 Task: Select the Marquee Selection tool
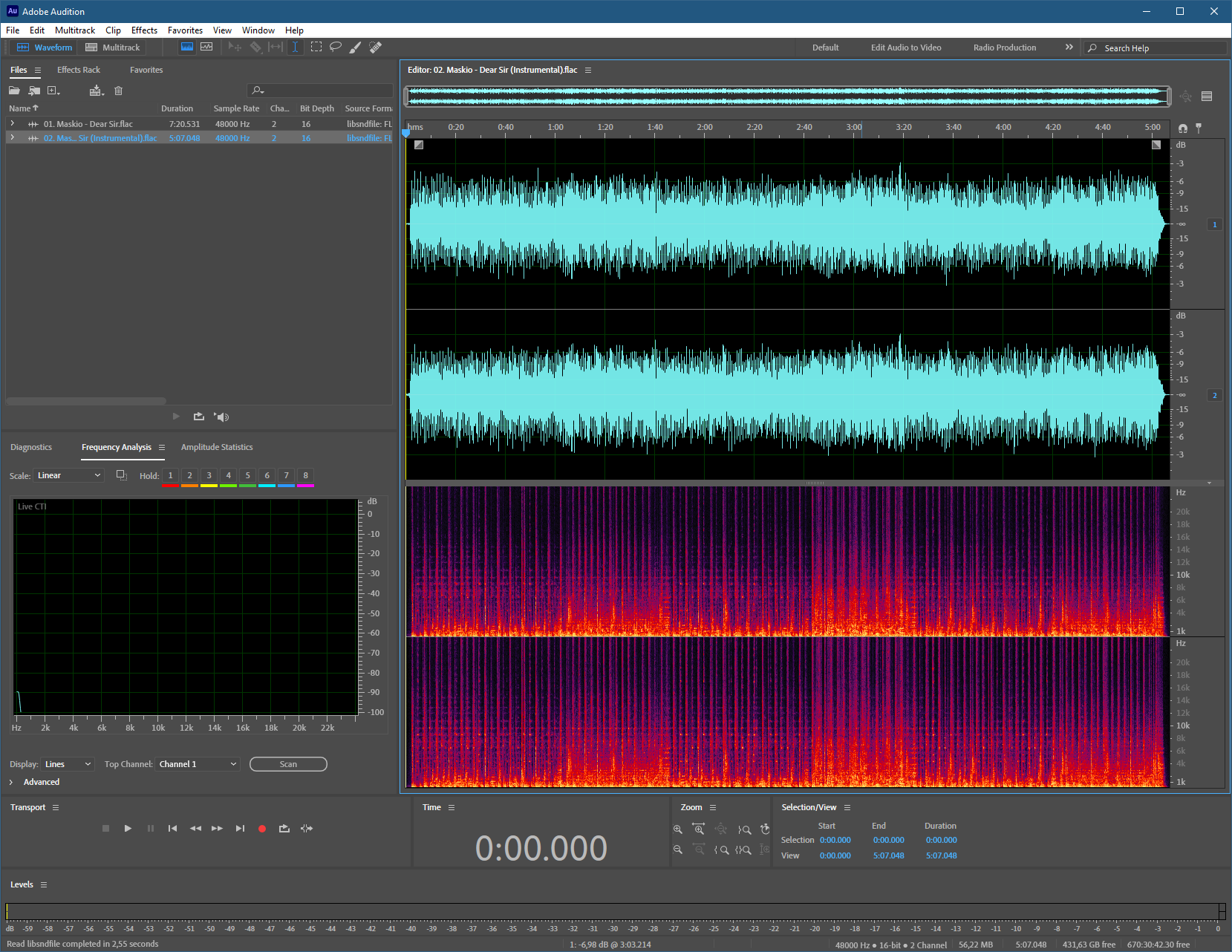coord(316,47)
